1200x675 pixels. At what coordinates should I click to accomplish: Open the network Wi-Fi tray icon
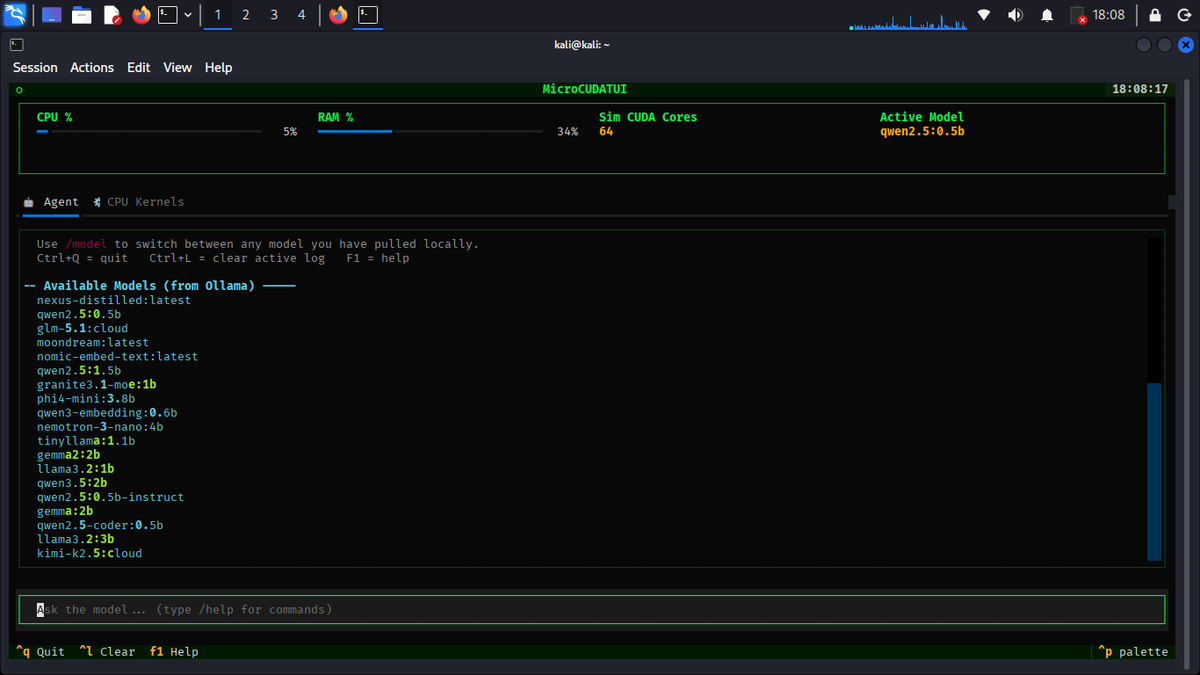(x=984, y=15)
